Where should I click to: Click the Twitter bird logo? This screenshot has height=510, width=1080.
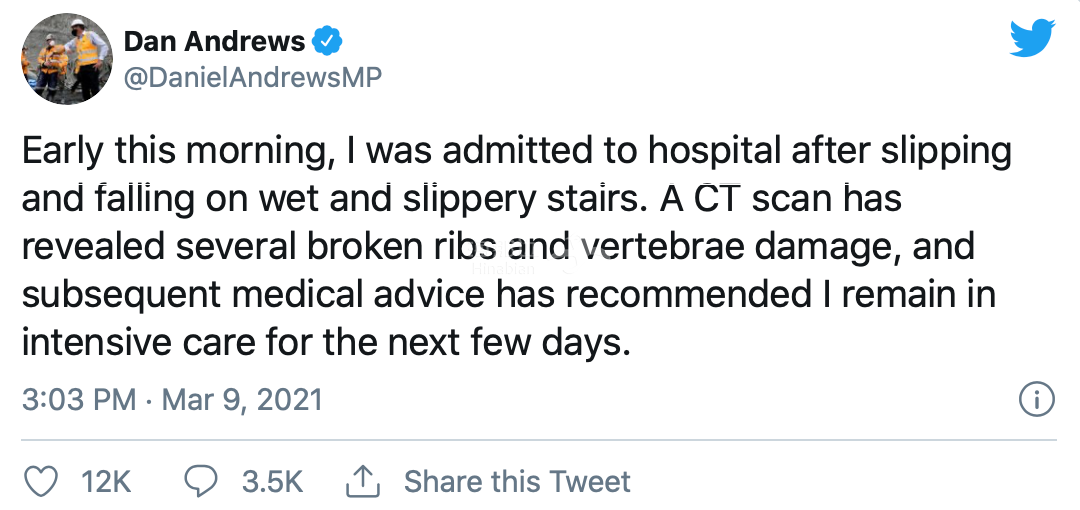[x=1032, y=39]
